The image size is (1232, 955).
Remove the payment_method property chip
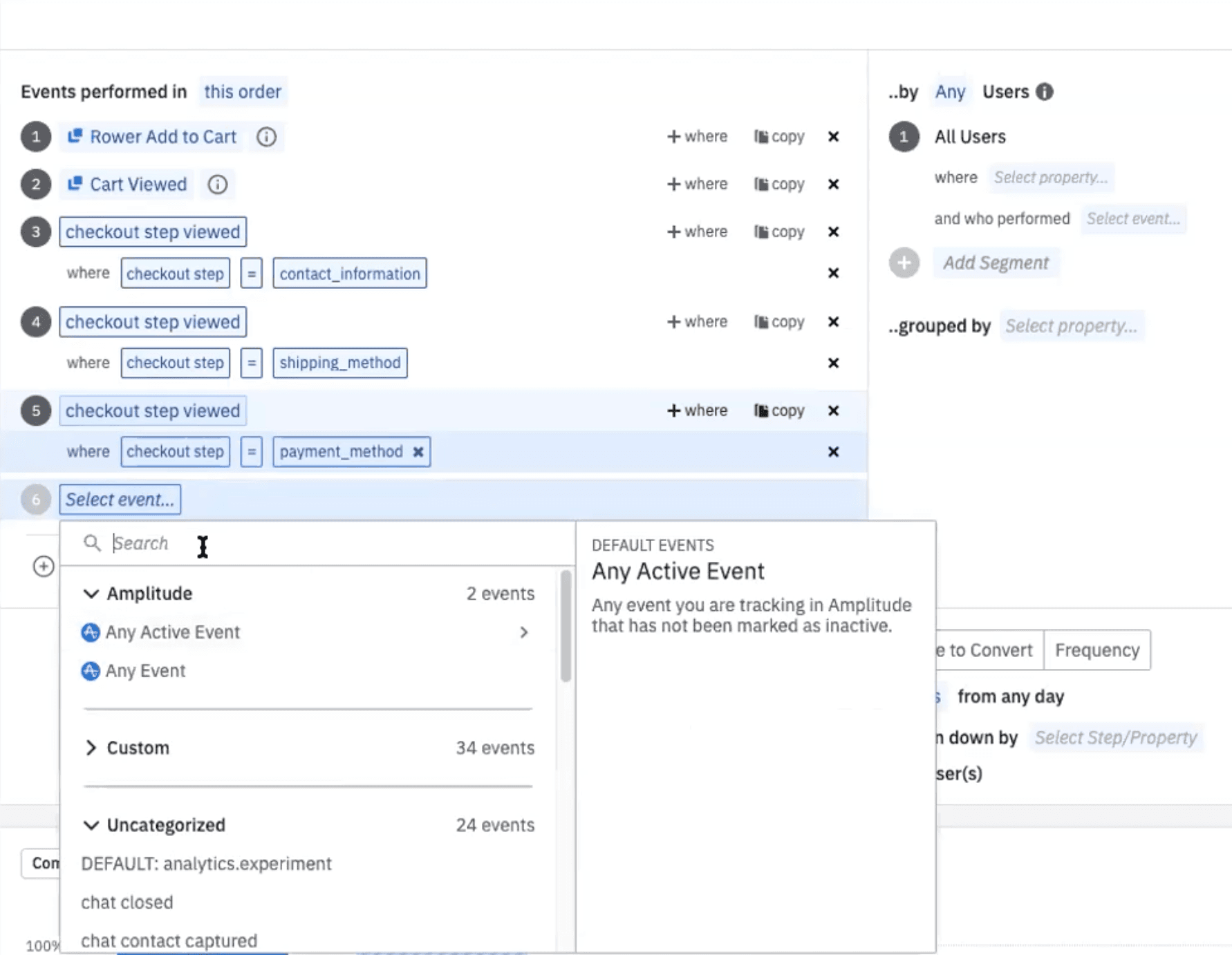click(x=418, y=452)
